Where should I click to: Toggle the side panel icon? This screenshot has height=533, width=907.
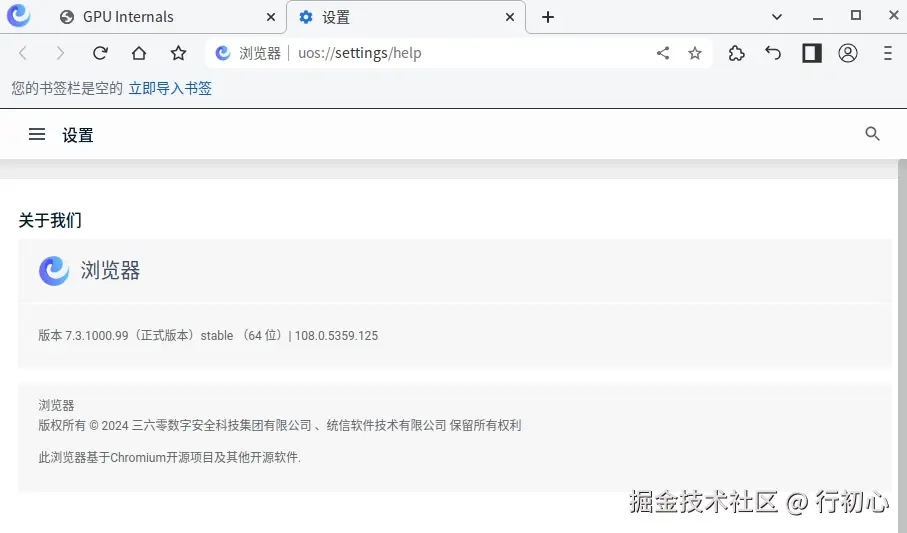812,53
